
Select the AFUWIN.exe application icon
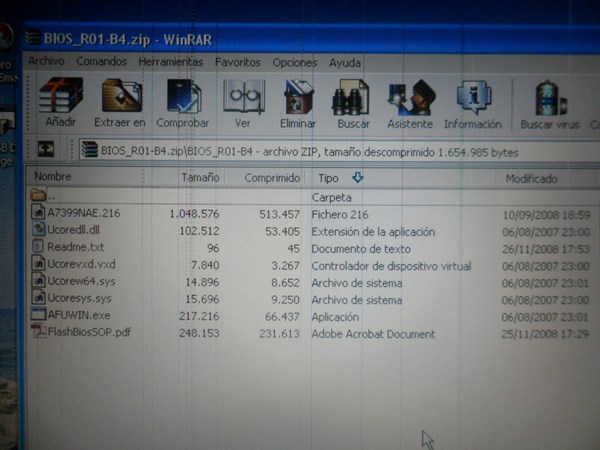(x=38, y=314)
